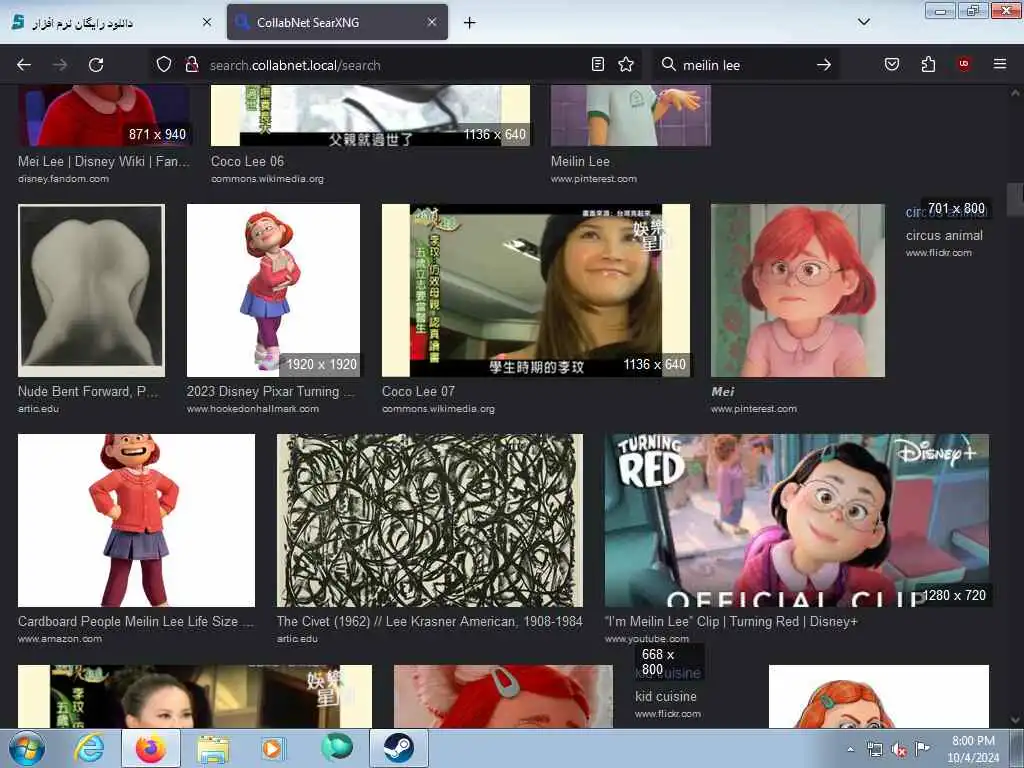Screen dimensions: 1024x768
Task: Click the Meilin Lee pinterest title
Action: 580,161
